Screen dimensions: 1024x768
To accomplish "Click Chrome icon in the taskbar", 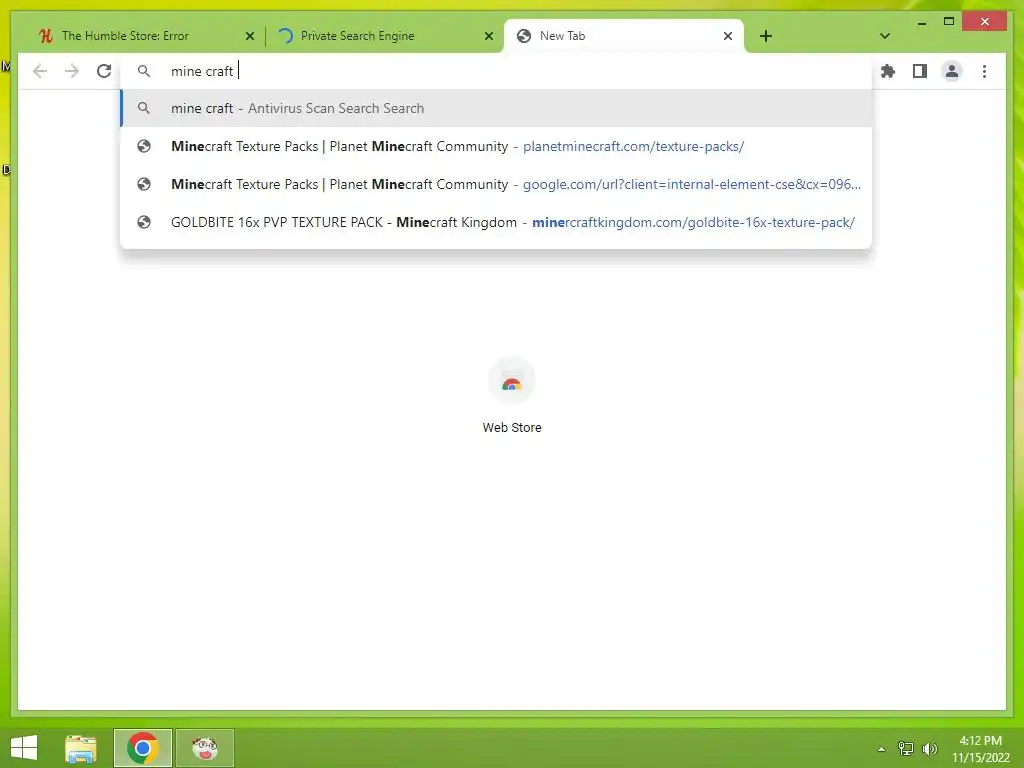I will (143, 748).
